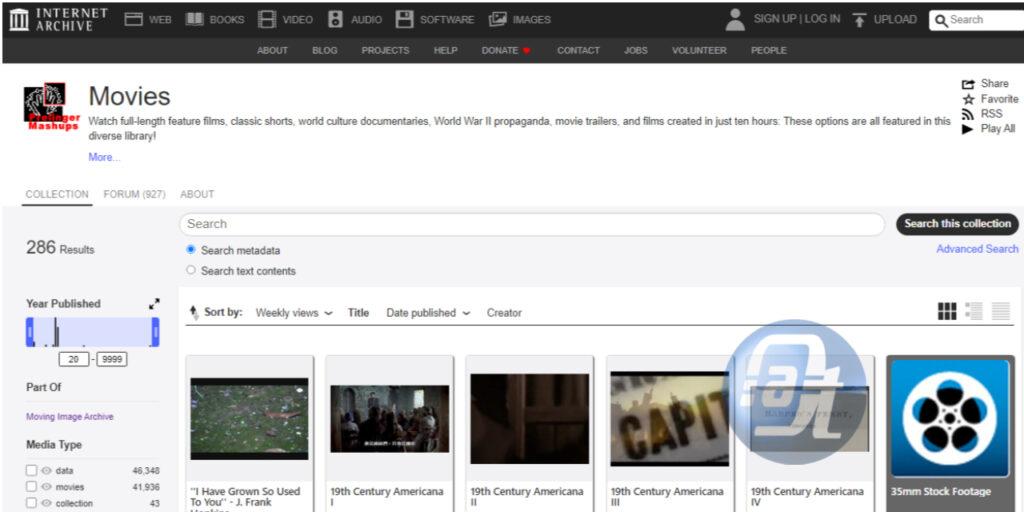Screen dimensions: 1024x512
Task: Click the RSS feed icon
Action: (968, 114)
